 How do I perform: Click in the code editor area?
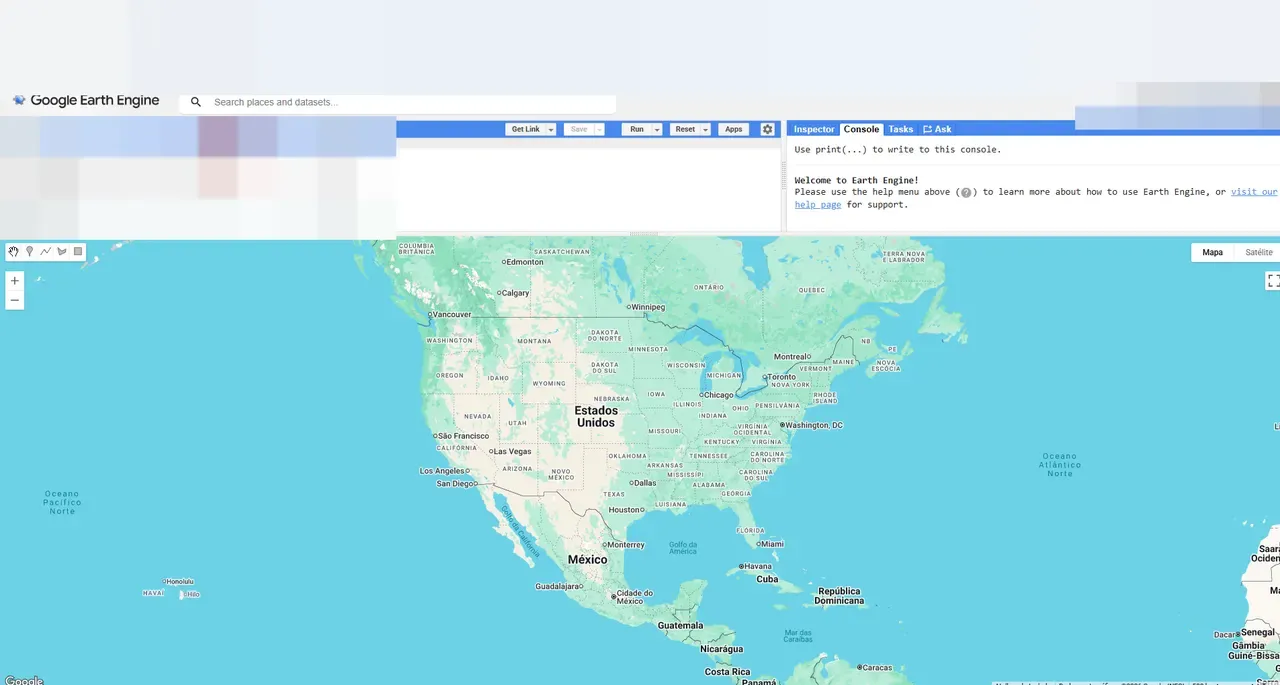point(588,190)
